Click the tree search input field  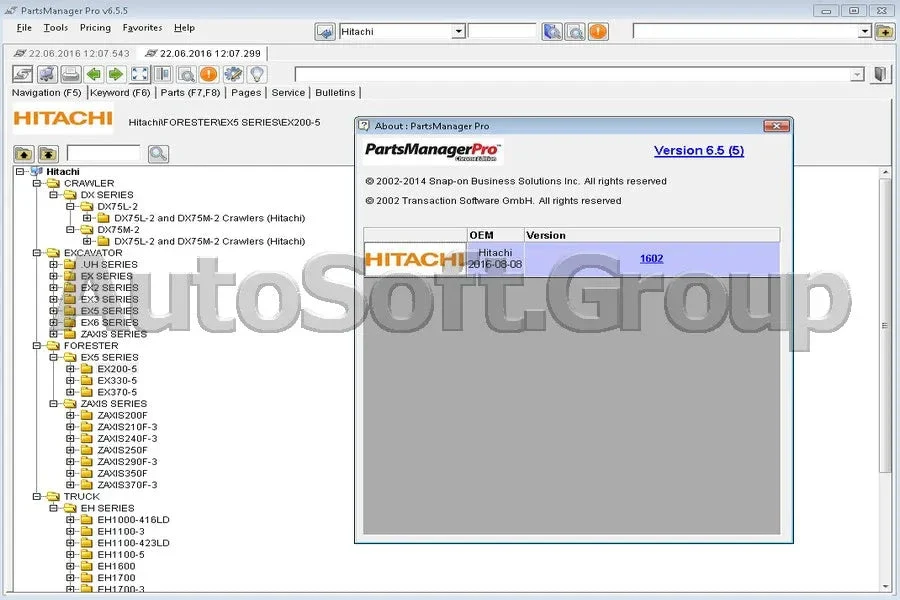pos(103,153)
